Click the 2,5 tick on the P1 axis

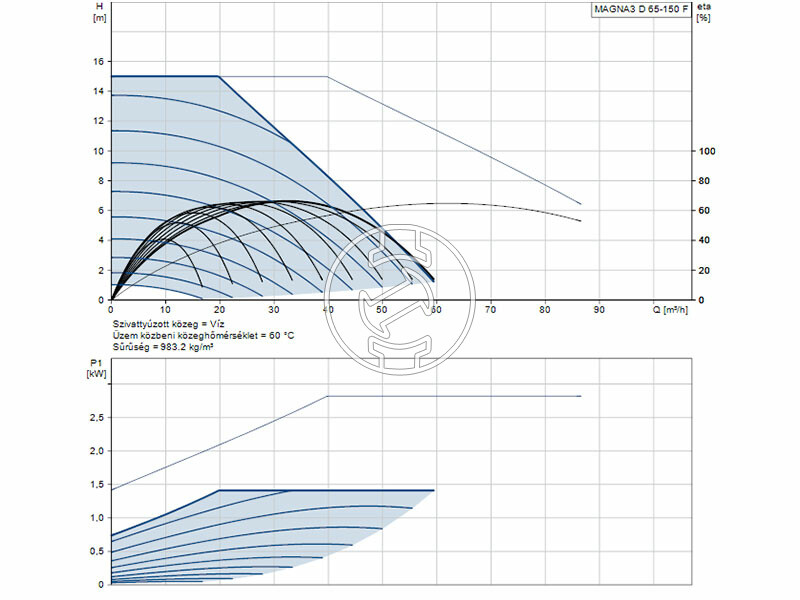point(97,418)
